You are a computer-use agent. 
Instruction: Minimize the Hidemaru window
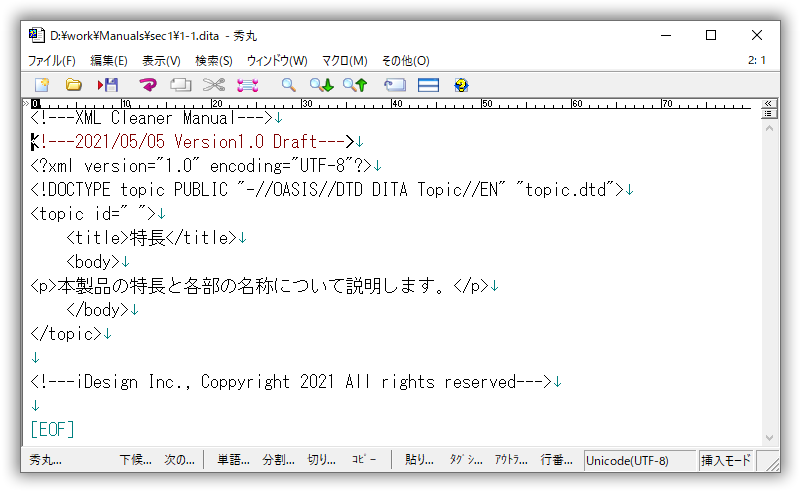pos(666,35)
